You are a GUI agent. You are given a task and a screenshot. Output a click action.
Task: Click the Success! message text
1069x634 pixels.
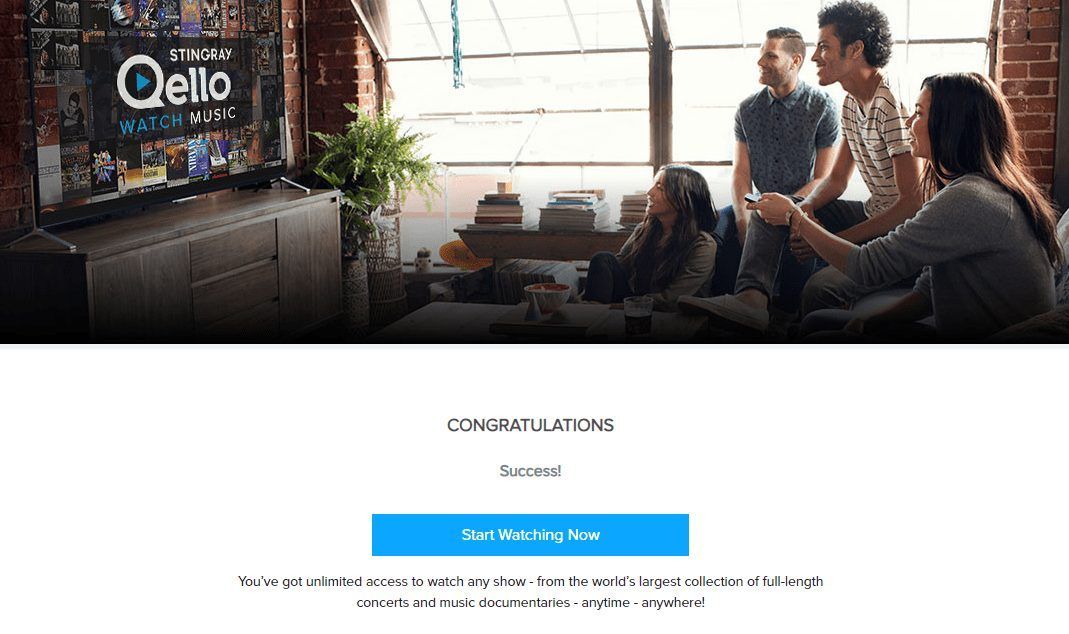point(530,471)
